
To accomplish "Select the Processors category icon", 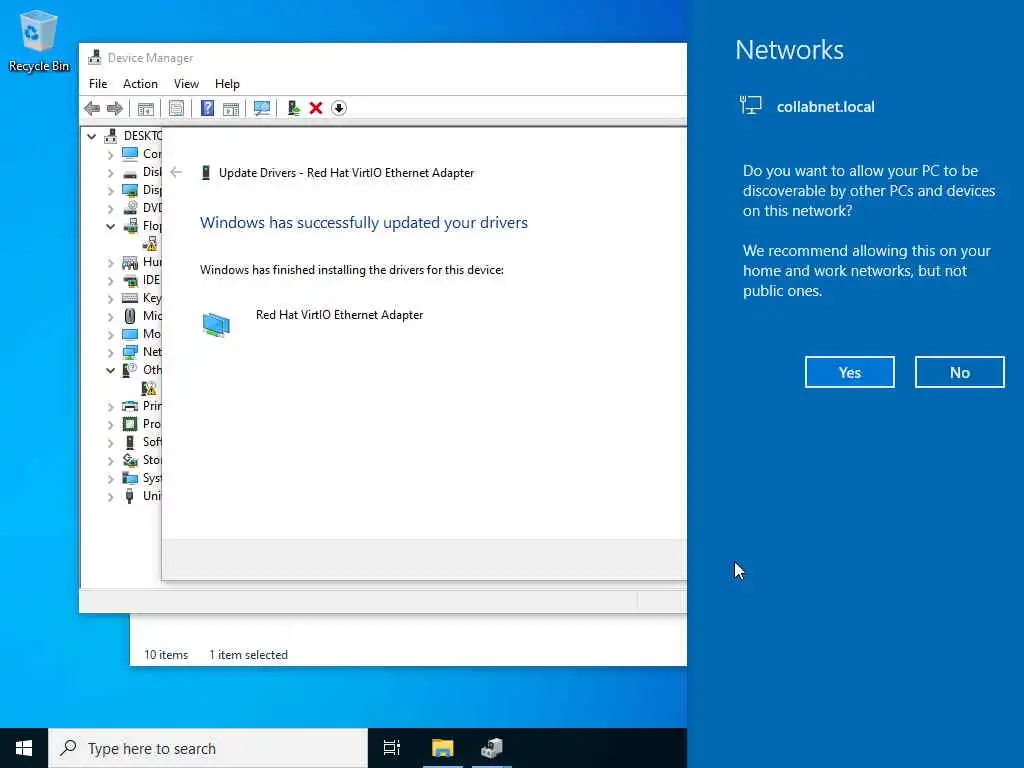I will pyautogui.click(x=130, y=424).
